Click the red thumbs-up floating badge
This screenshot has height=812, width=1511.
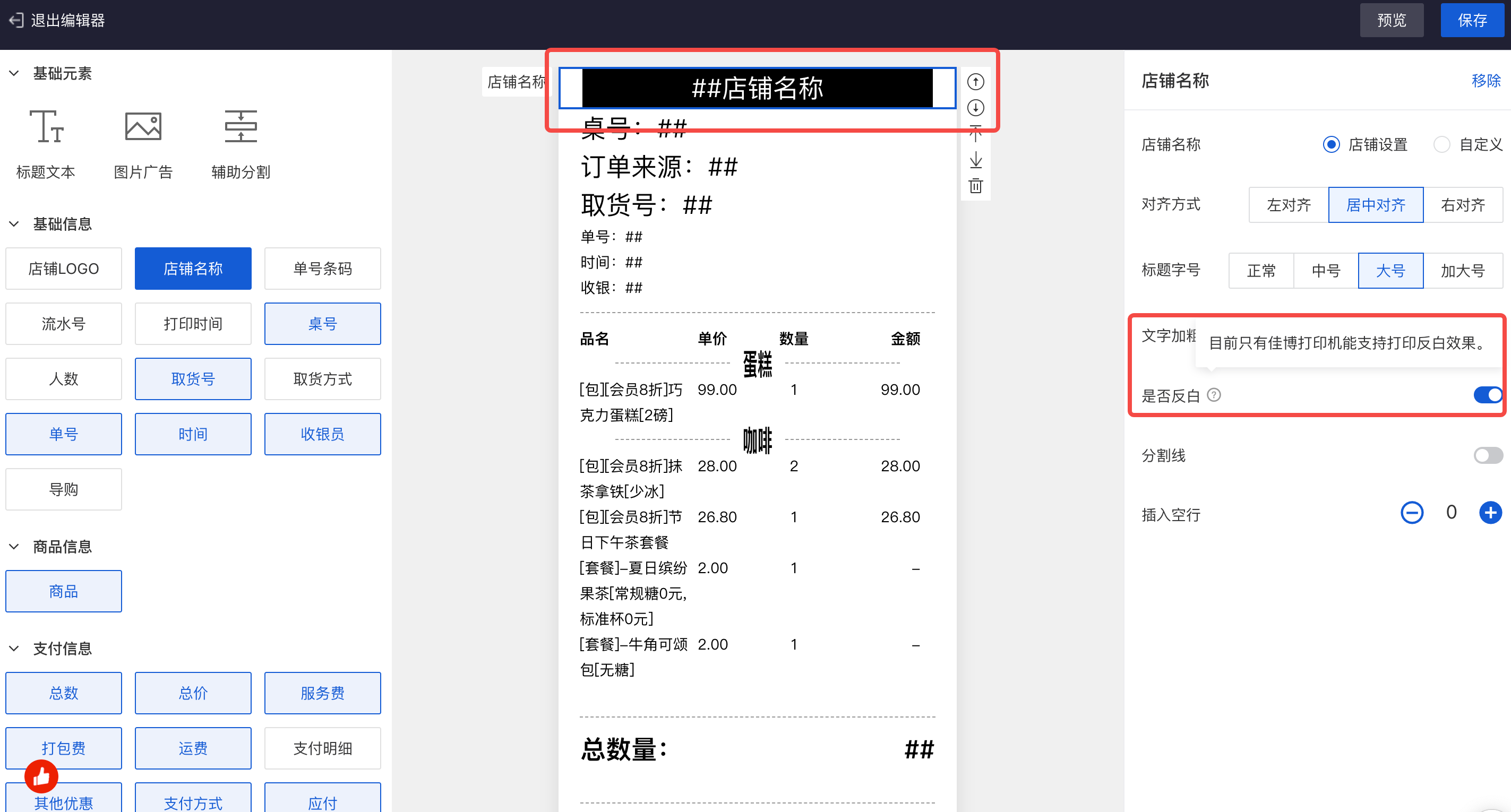tap(41, 776)
